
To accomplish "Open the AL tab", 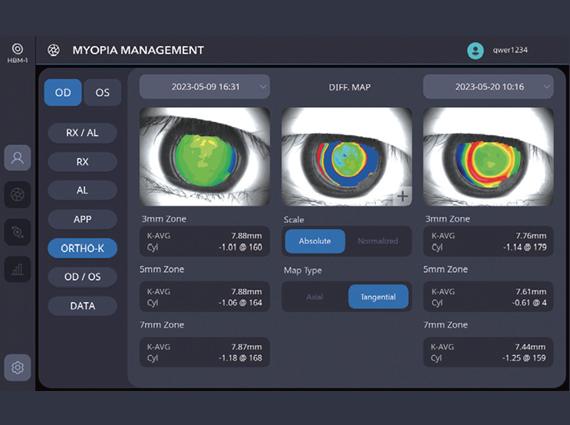I will tap(83, 190).
